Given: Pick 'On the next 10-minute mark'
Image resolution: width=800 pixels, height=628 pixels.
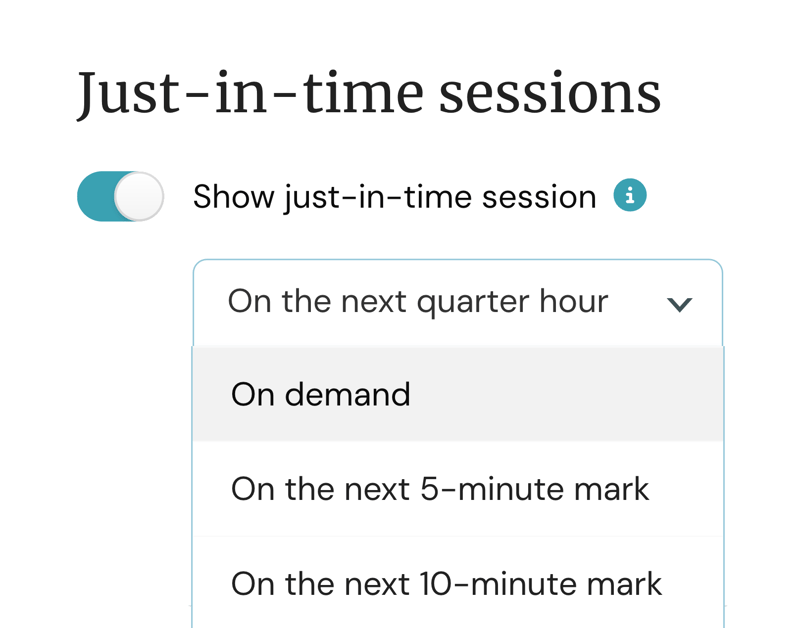Looking at the screenshot, I should point(446,583).
